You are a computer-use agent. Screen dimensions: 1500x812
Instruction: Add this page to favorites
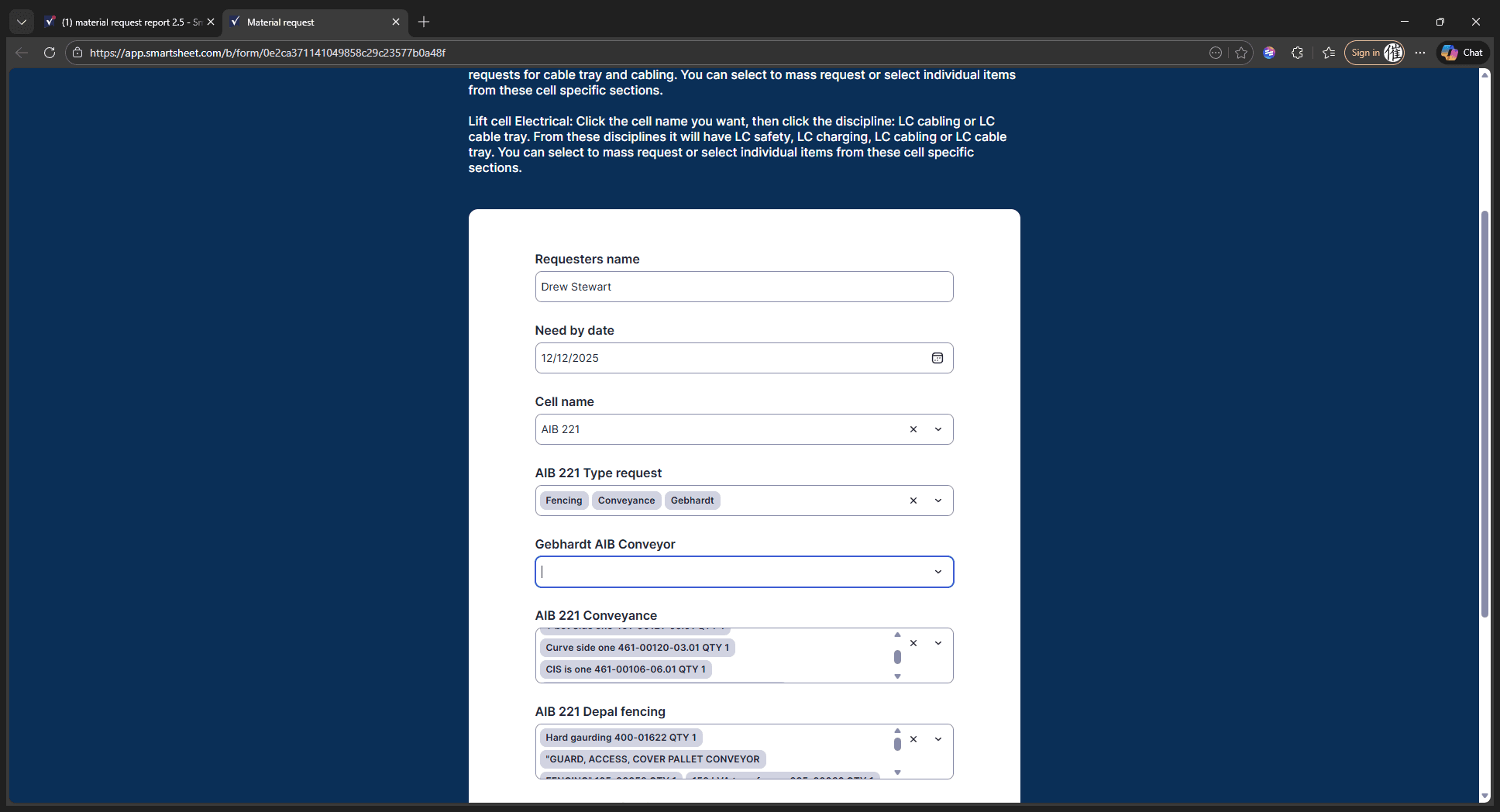click(1241, 53)
